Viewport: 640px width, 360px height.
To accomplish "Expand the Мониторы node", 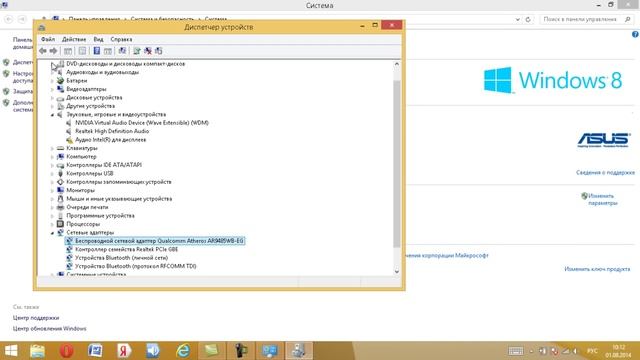I will point(52,191).
